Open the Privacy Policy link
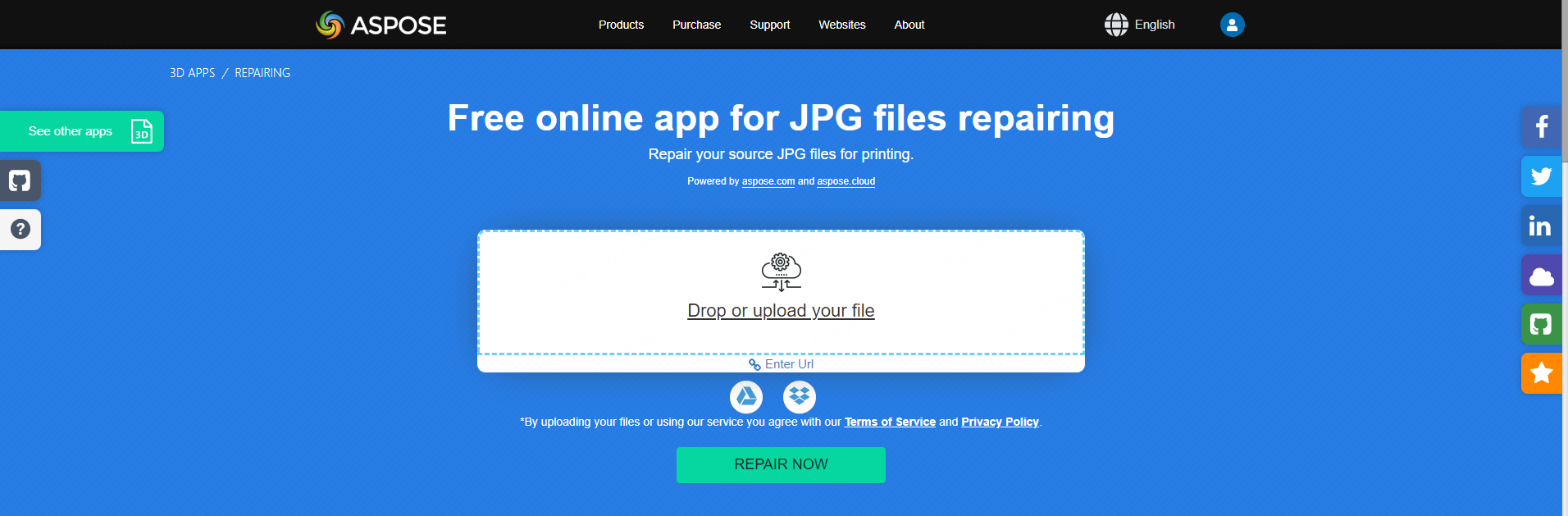 (x=1000, y=422)
